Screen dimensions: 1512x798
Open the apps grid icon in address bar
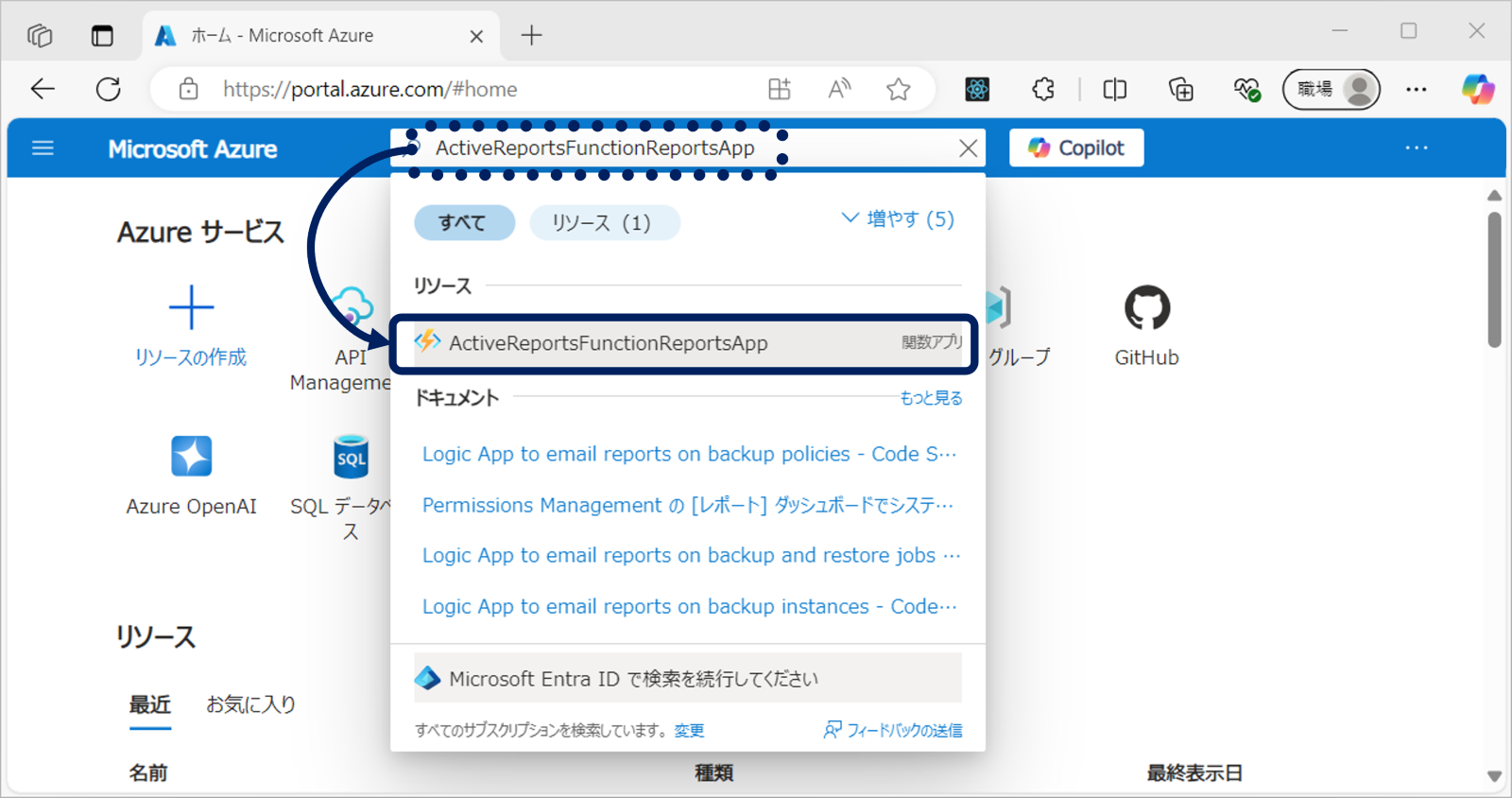(x=780, y=89)
